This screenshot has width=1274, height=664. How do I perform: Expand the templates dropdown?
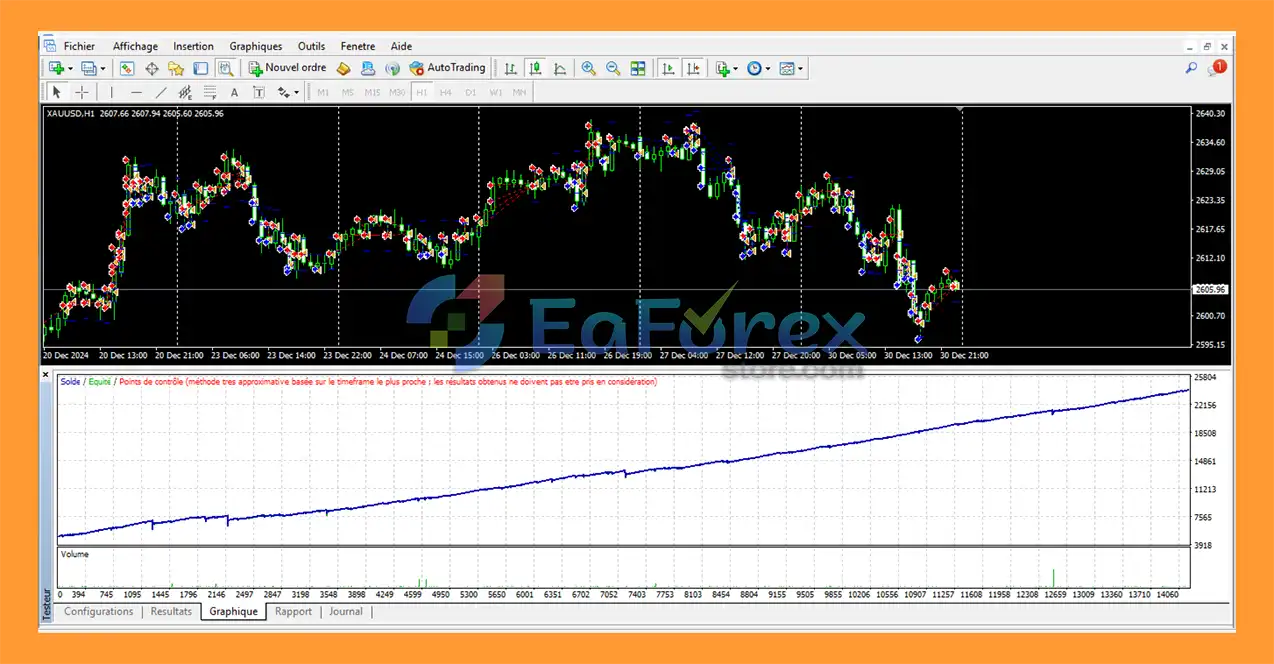800,69
